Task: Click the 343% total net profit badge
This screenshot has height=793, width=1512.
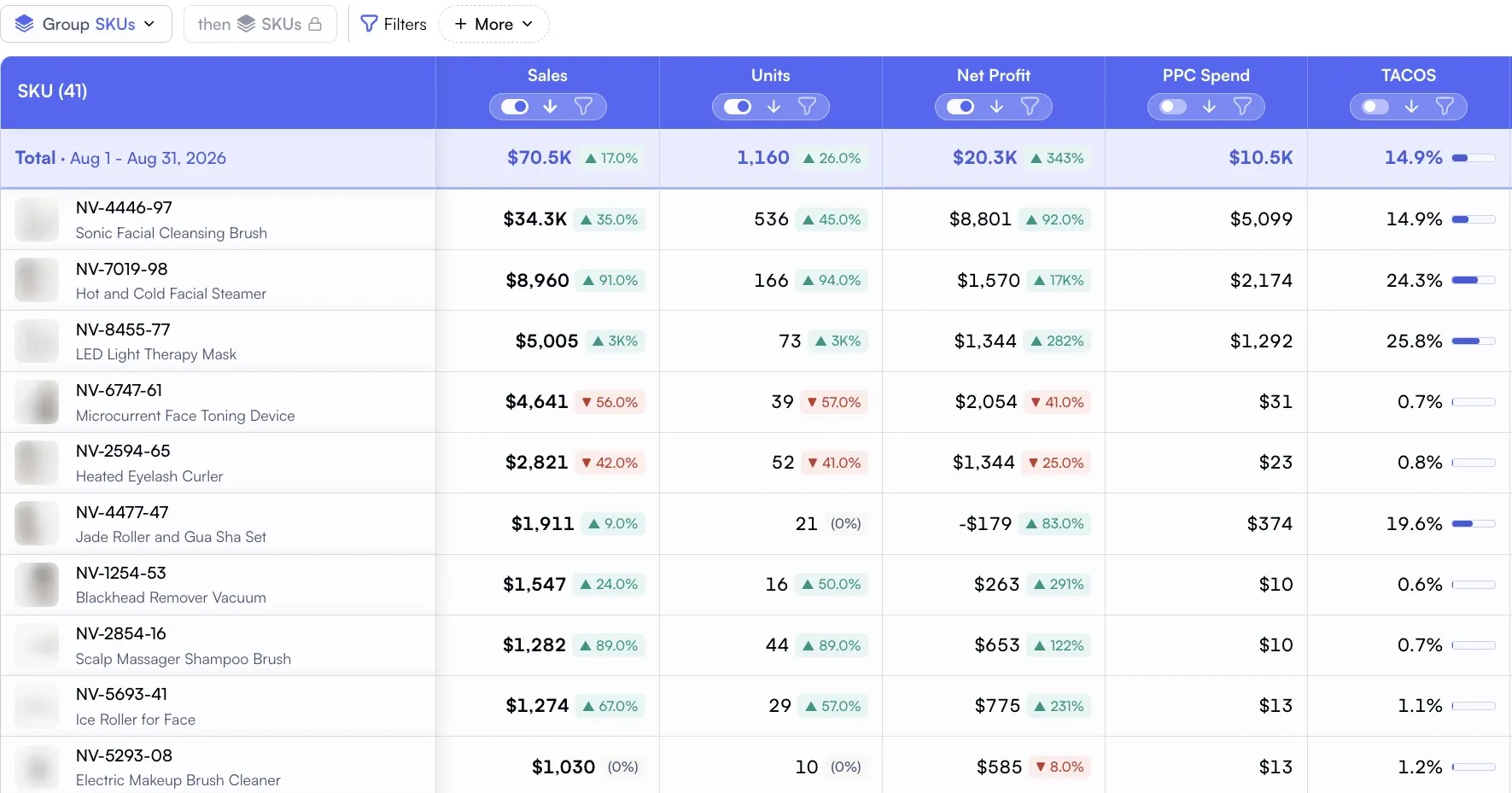Action: point(1057,158)
